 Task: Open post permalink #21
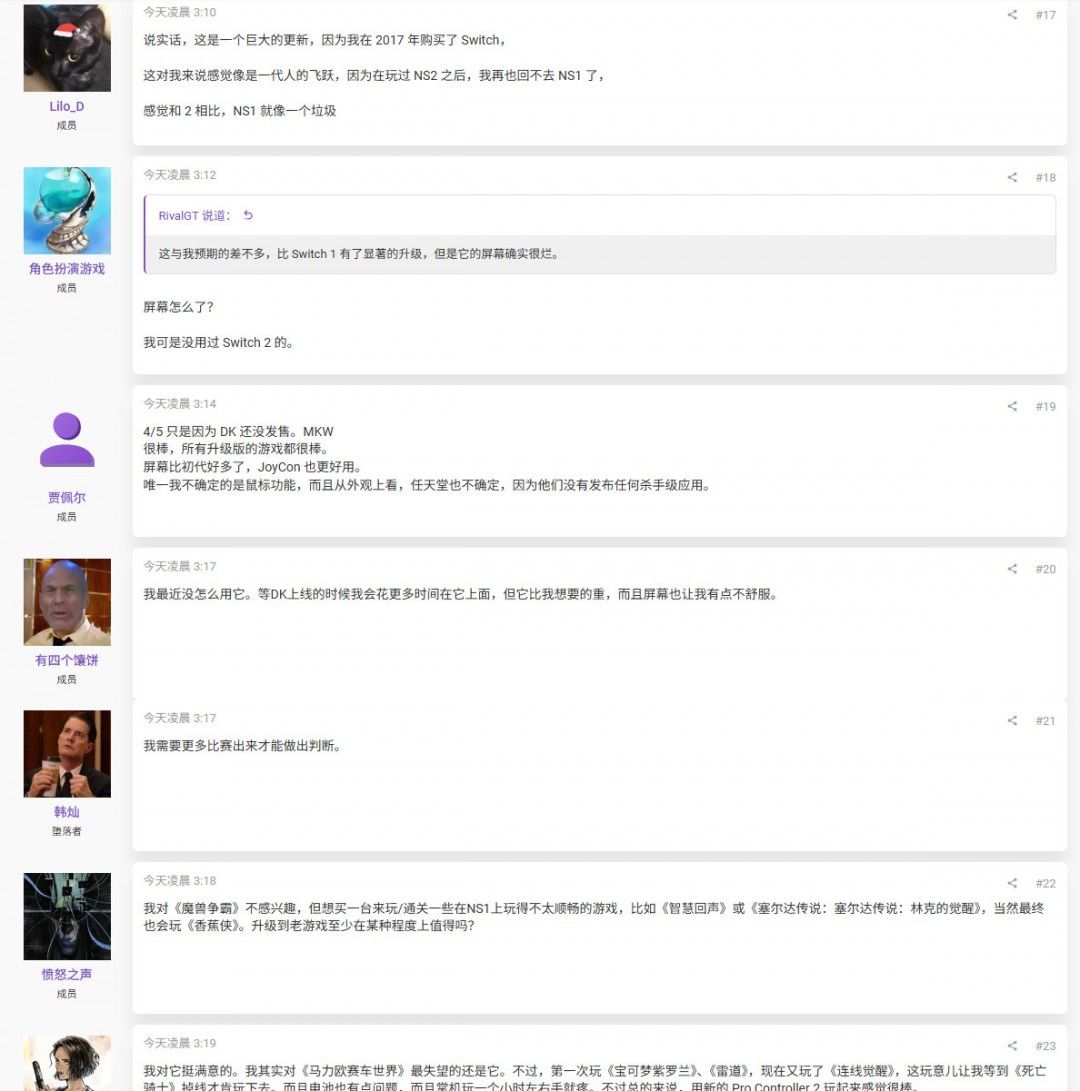[x=1045, y=721]
